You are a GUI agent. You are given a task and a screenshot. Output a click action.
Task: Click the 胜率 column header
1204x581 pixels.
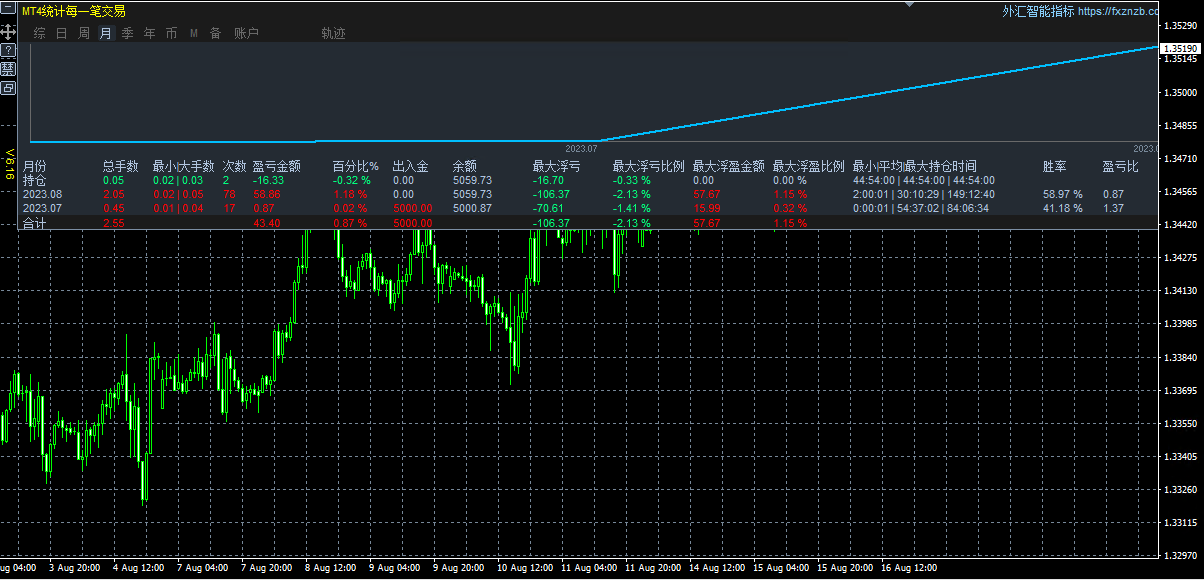[x=1054, y=166]
